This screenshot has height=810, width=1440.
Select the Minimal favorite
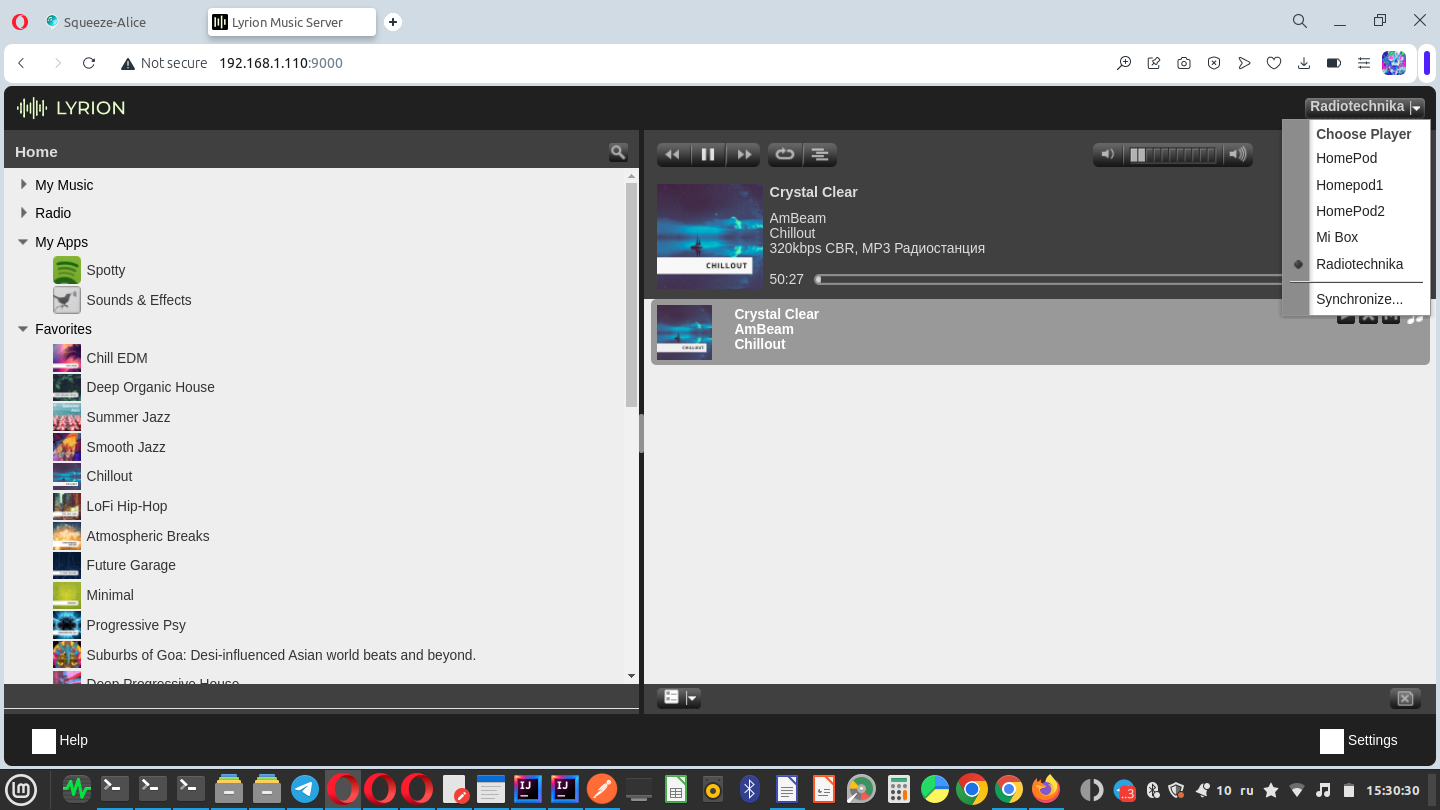click(x=110, y=595)
